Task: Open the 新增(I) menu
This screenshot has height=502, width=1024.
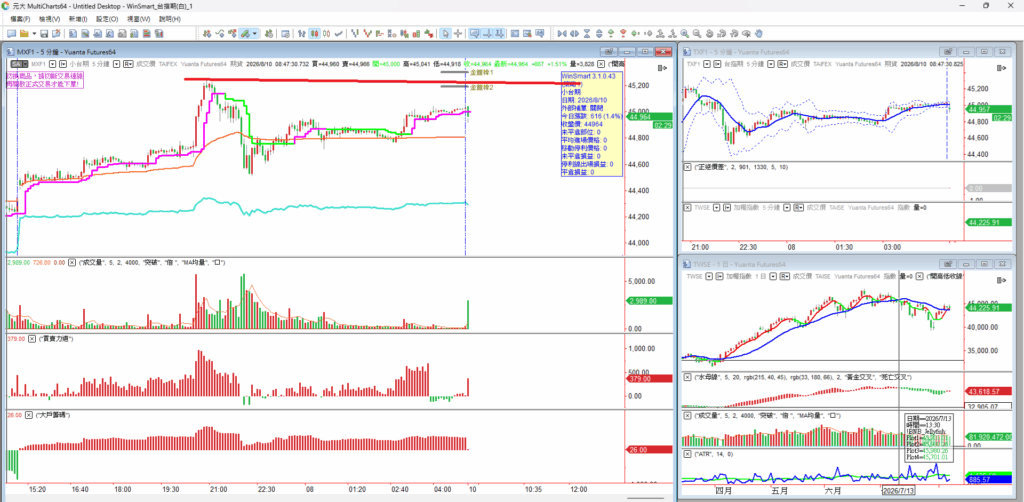Action: click(x=78, y=19)
